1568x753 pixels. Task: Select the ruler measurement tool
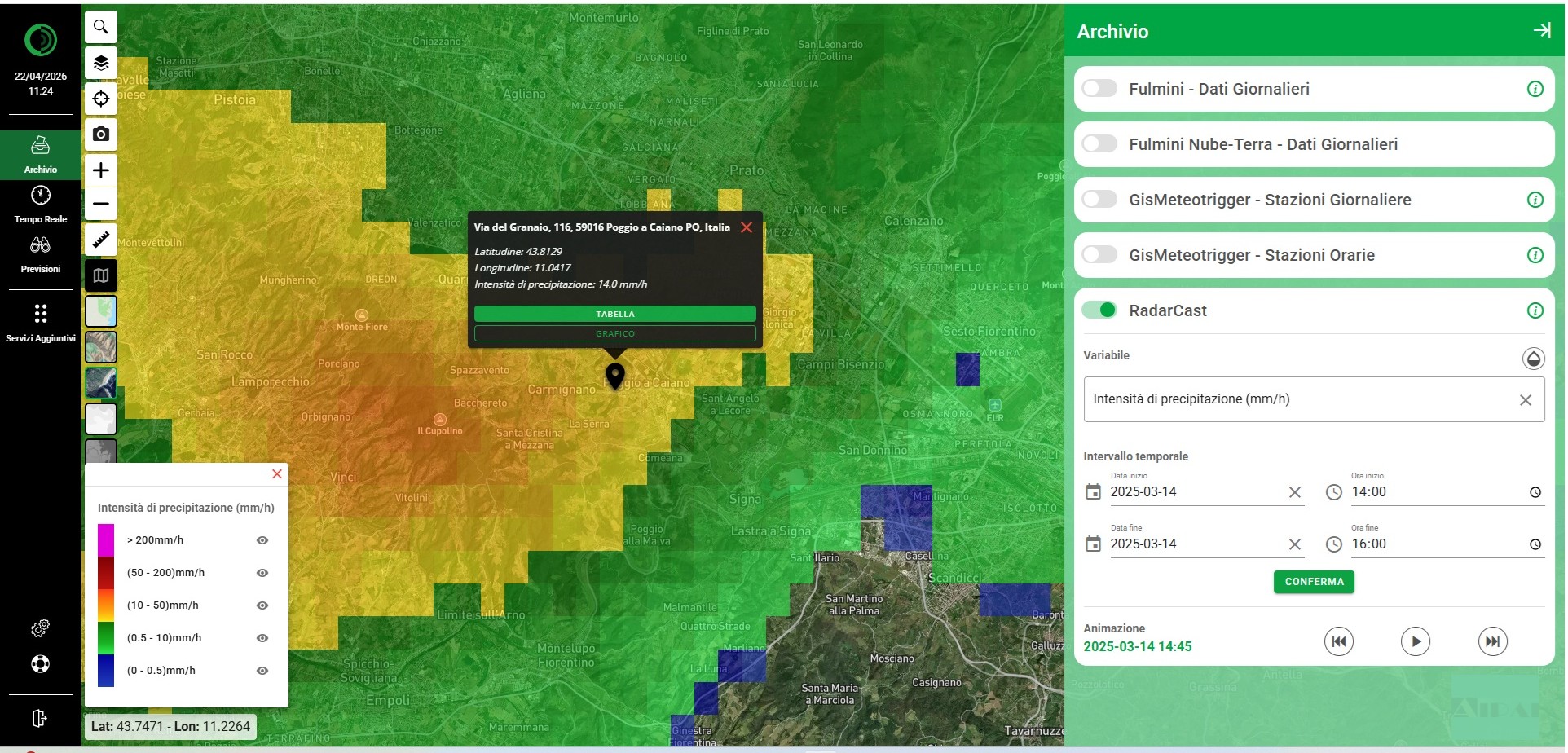[x=100, y=240]
